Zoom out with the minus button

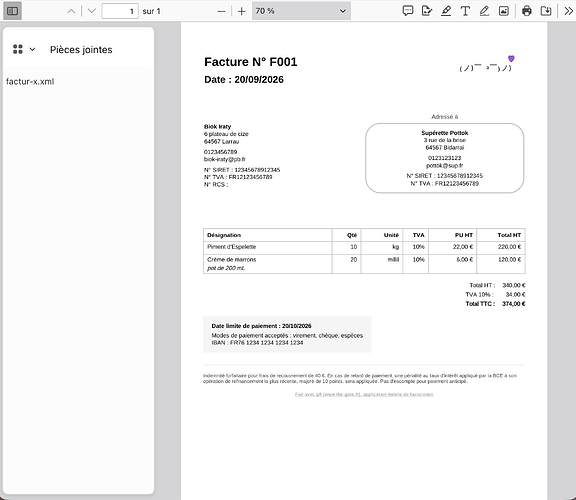[x=221, y=11]
